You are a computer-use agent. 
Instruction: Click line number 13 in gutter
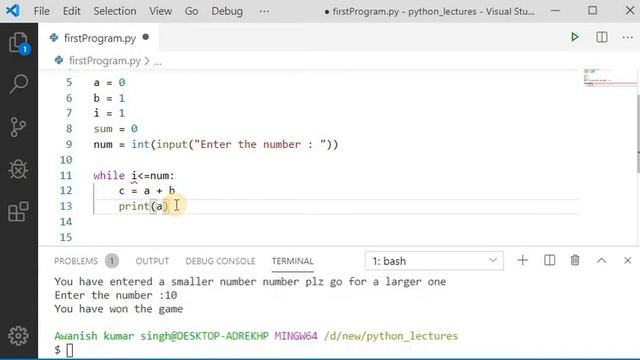pos(66,206)
